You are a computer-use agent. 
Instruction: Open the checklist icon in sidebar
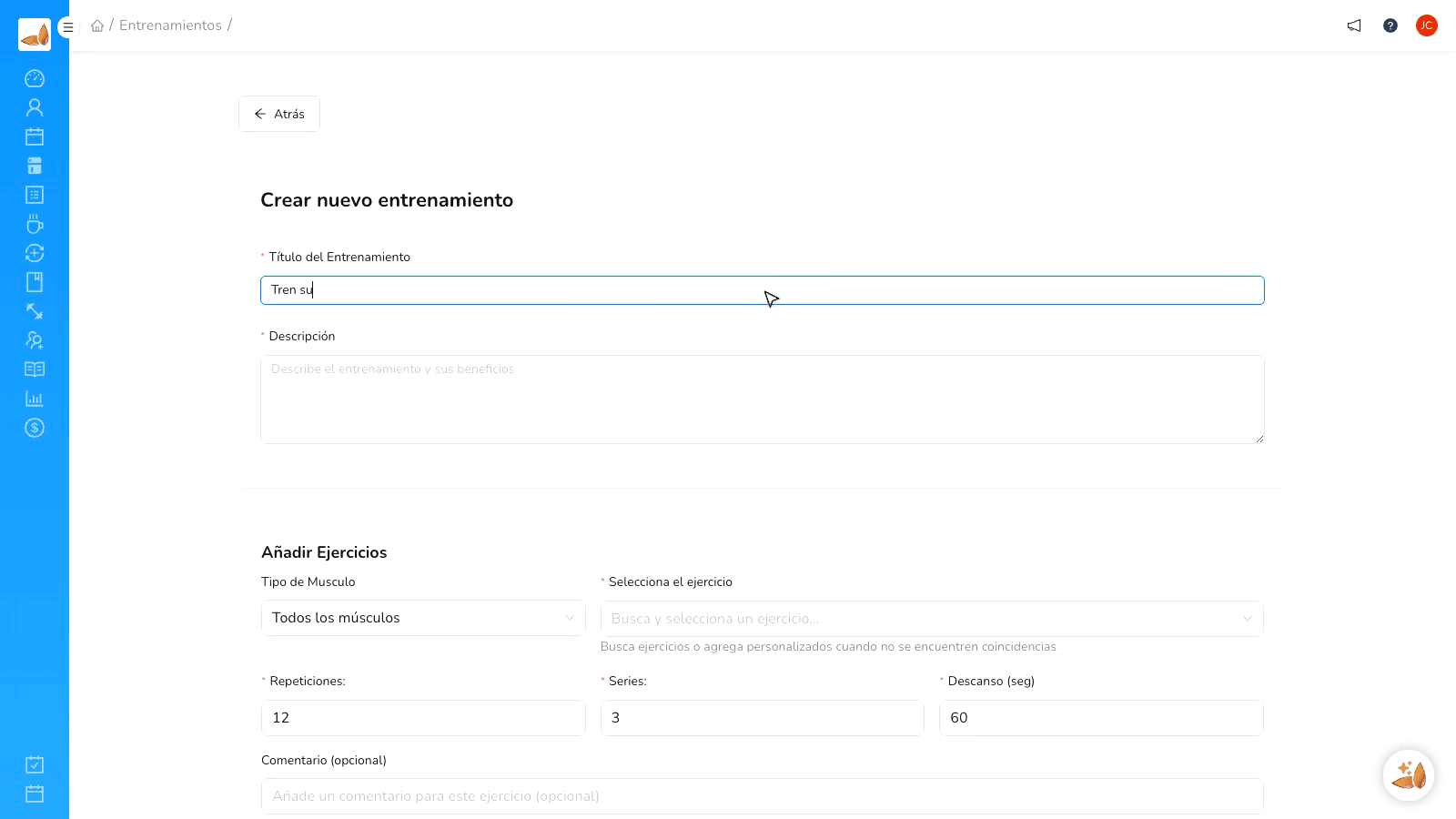pyautogui.click(x=35, y=195)
